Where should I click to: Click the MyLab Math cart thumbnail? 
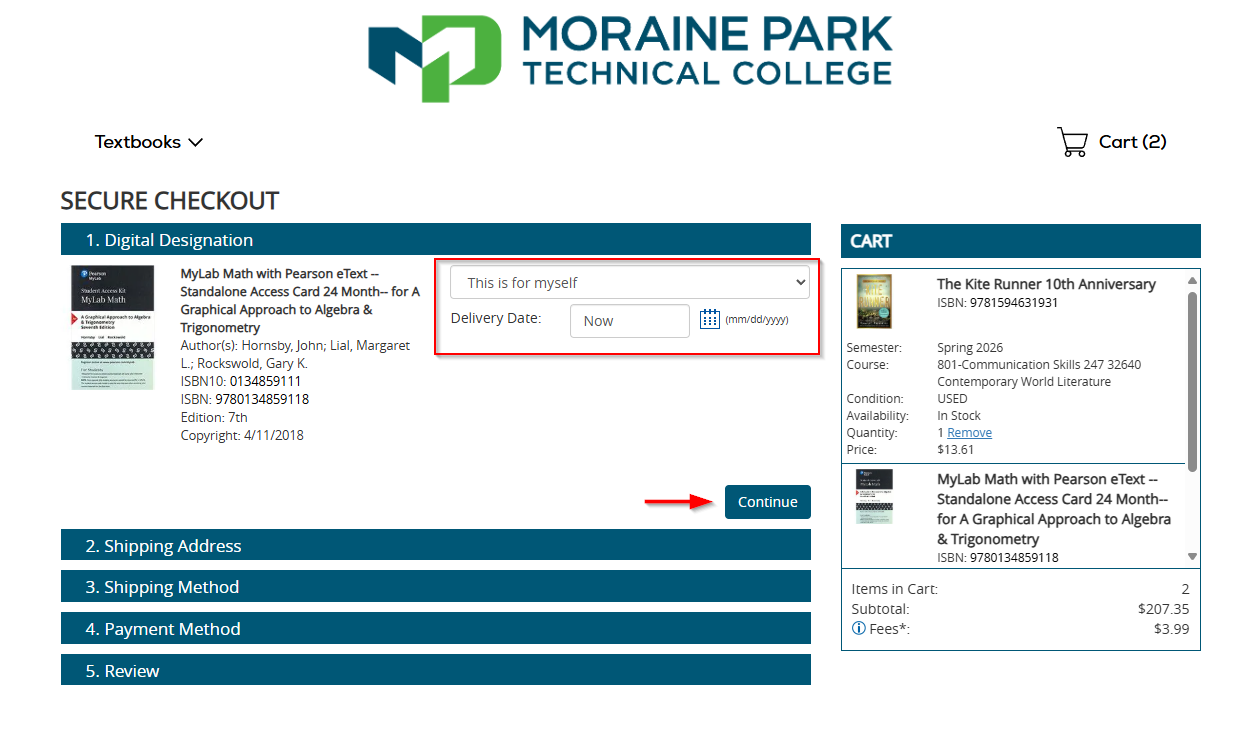pyautogui.click(x=873, y=497)
